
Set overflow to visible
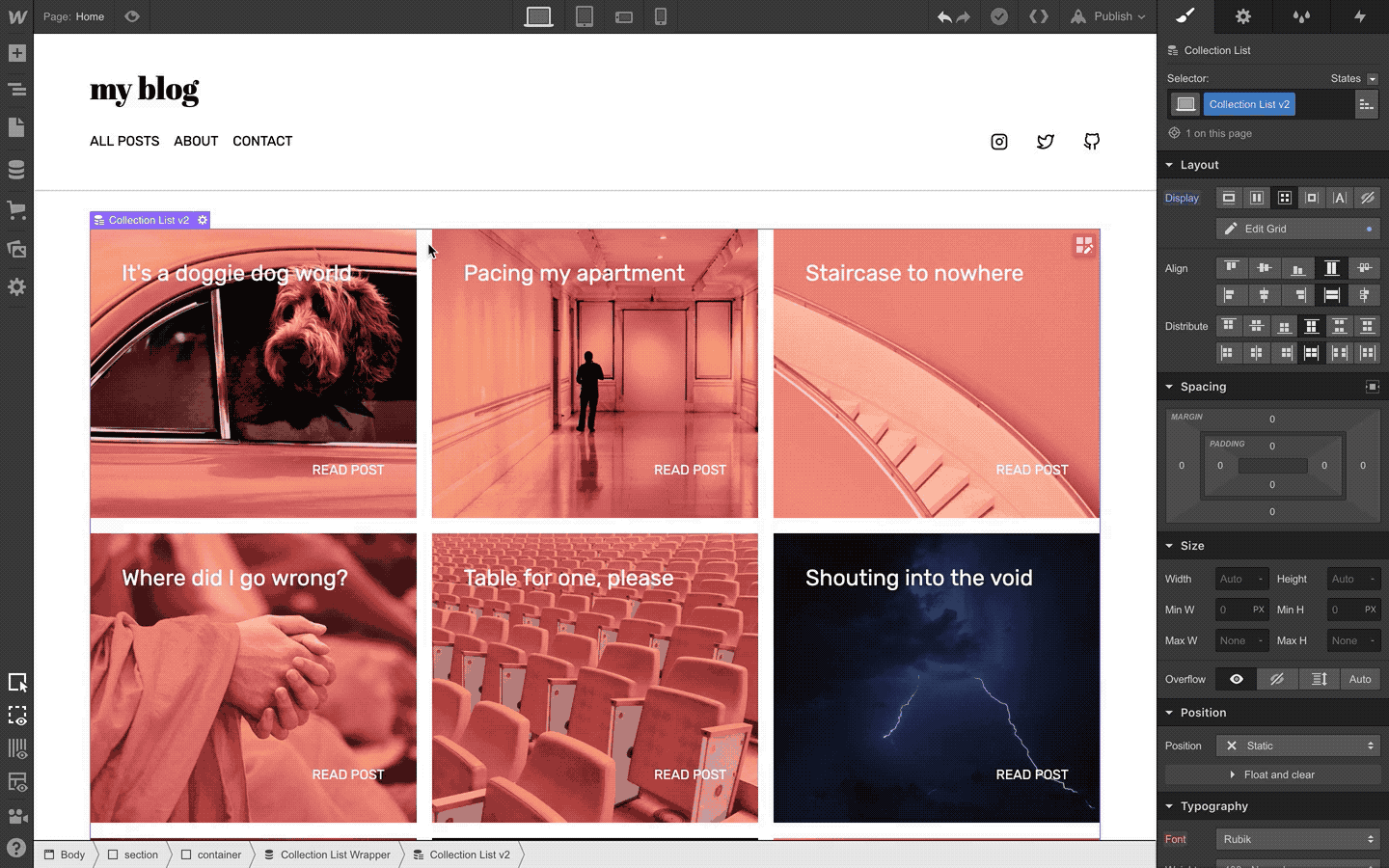[x=1237, y=679]
